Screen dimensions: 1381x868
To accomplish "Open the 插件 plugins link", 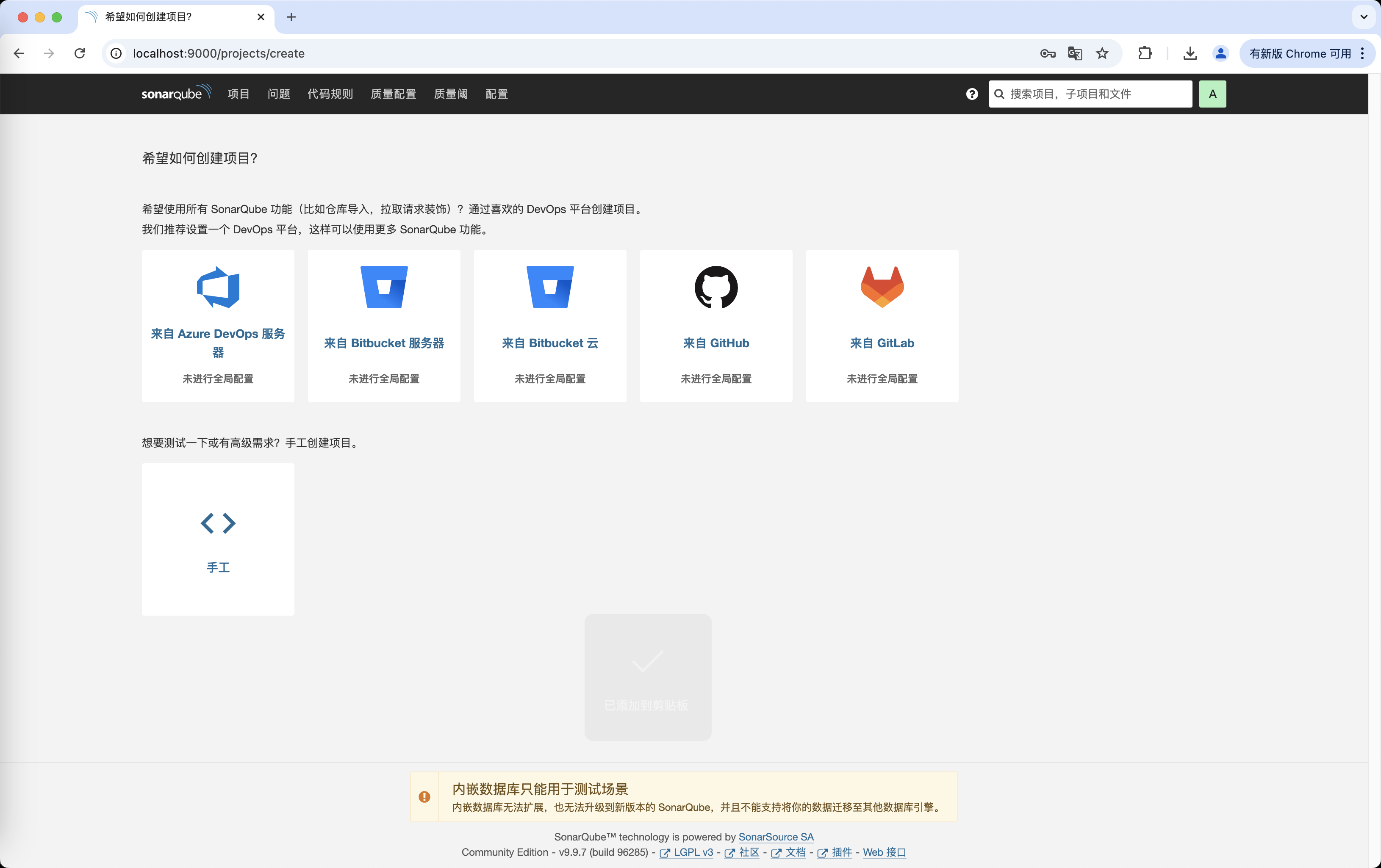I will [835, 852].
